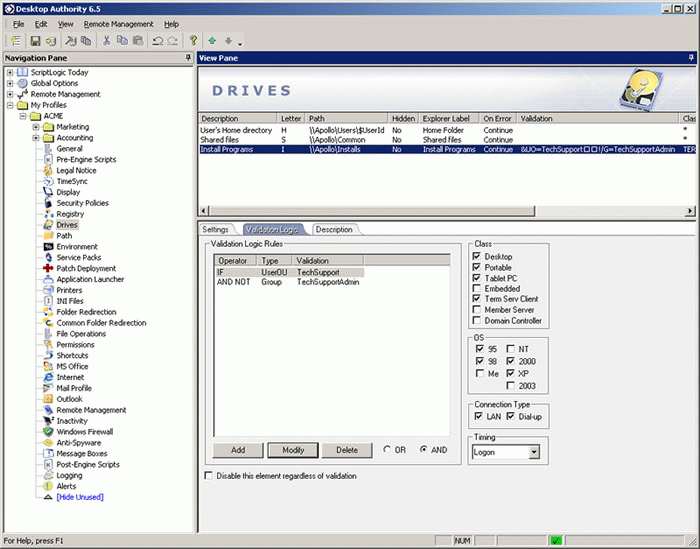Expand the Remote Management root node
Viewport: 700px width, 549px height.
pos(10,94)
